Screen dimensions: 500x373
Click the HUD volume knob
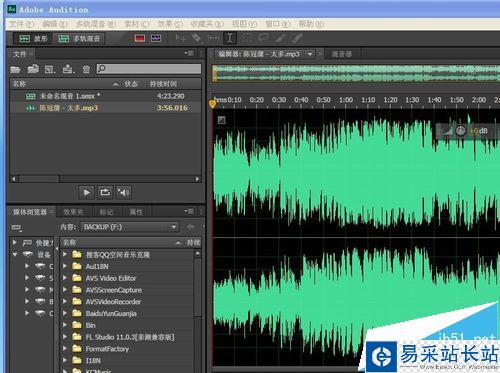tap(460, 131)
